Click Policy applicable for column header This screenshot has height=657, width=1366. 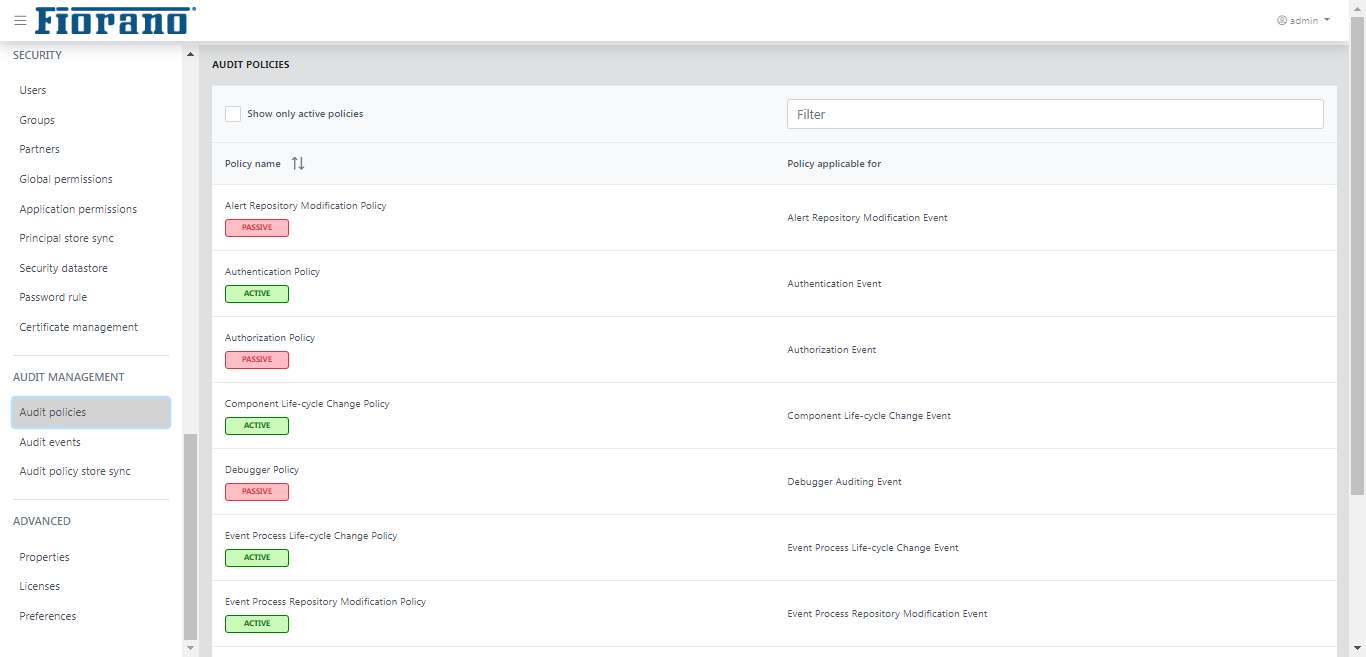point(834,164)
